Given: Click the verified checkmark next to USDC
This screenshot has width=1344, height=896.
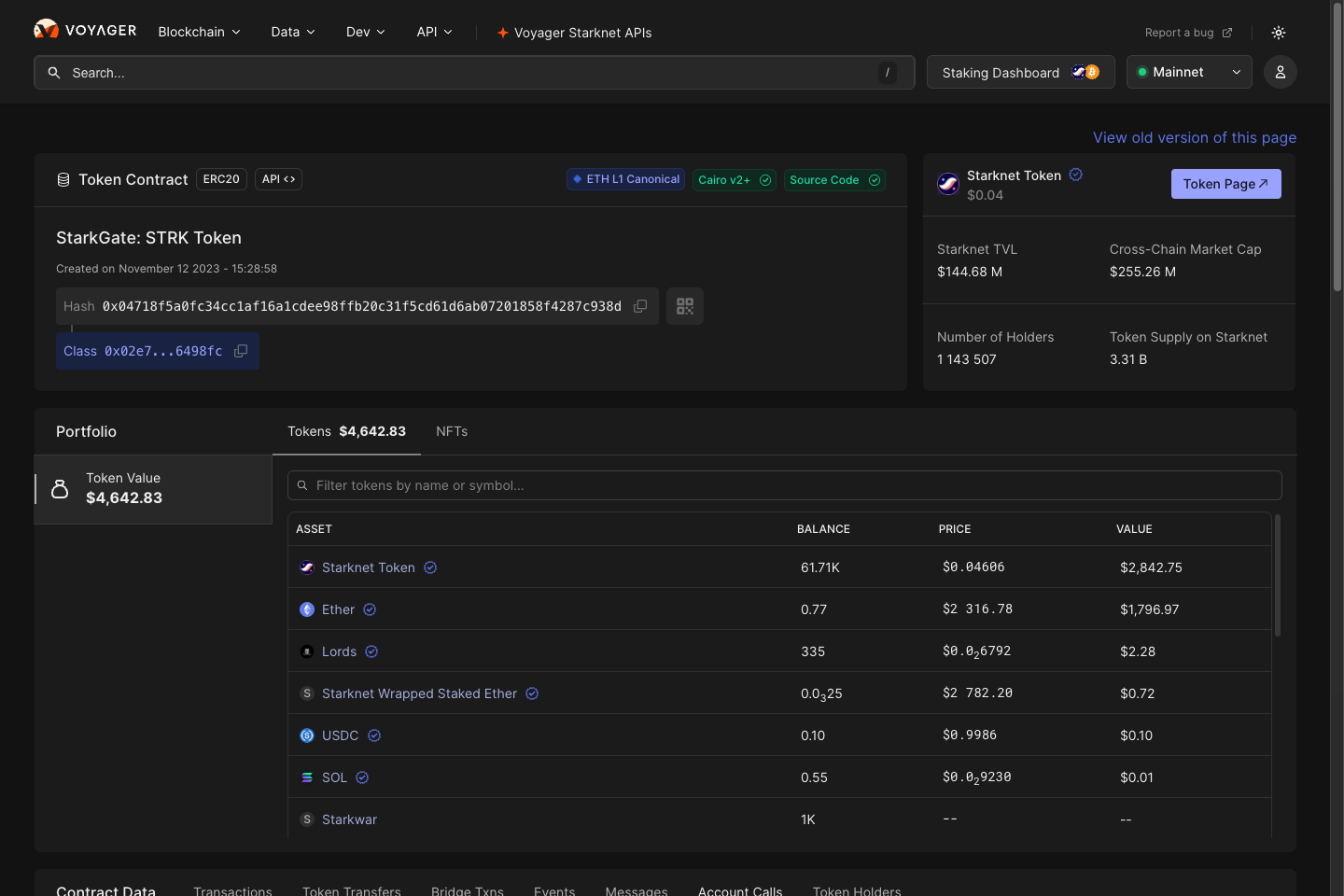Looking at the screenshot, I should pyautogui.click(x=374, y=735).
